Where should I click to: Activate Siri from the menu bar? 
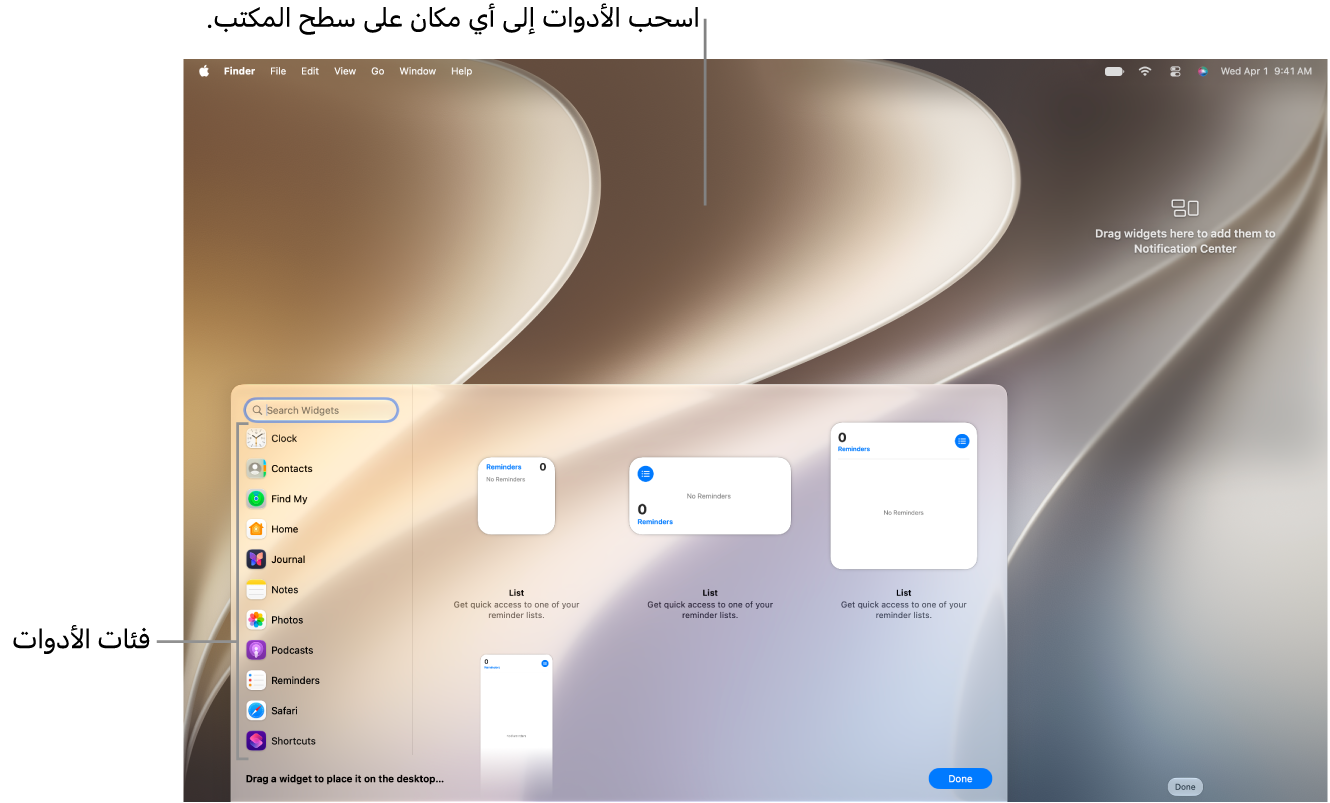[1203, 71]
